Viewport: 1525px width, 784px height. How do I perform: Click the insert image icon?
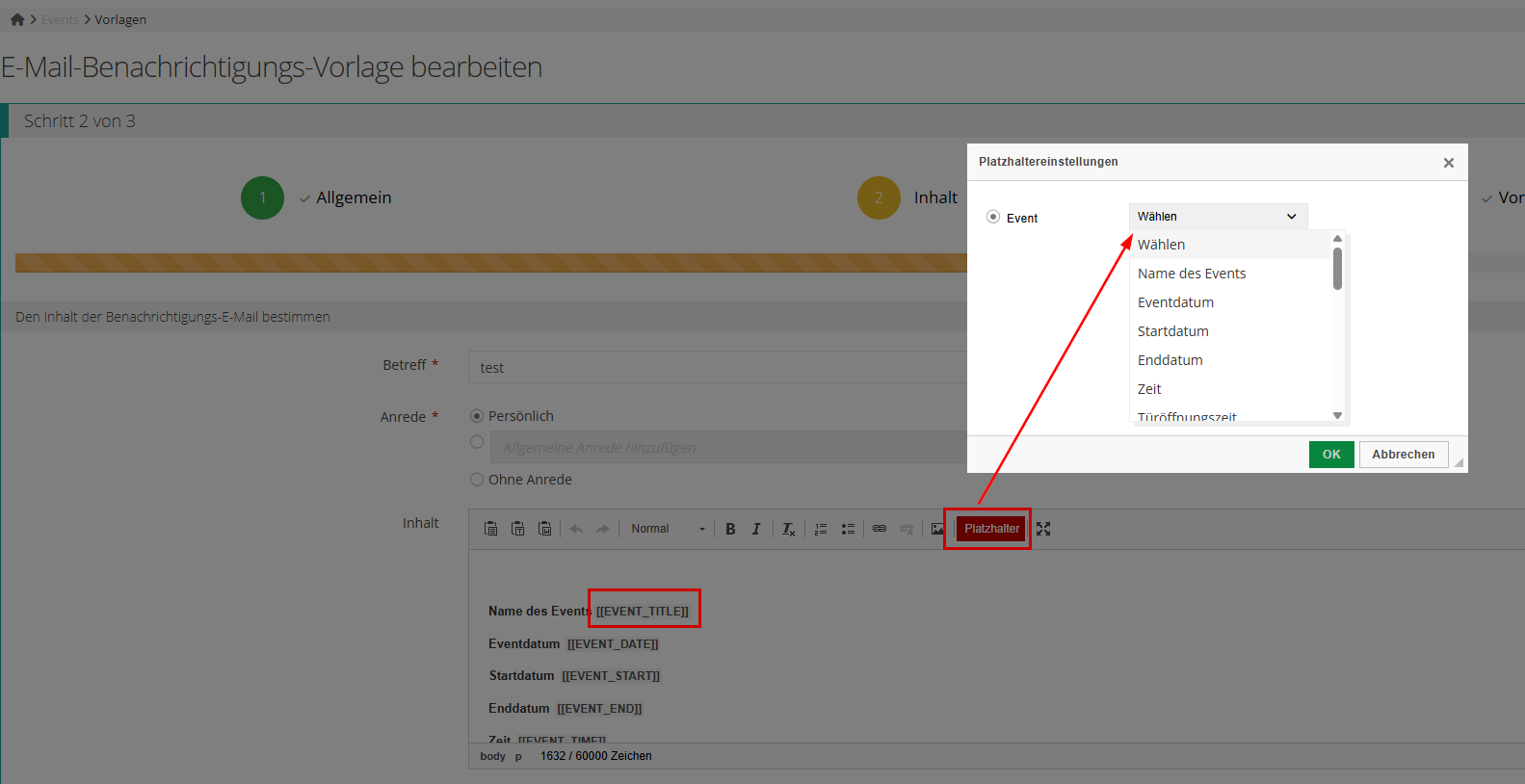click(937, 529)
